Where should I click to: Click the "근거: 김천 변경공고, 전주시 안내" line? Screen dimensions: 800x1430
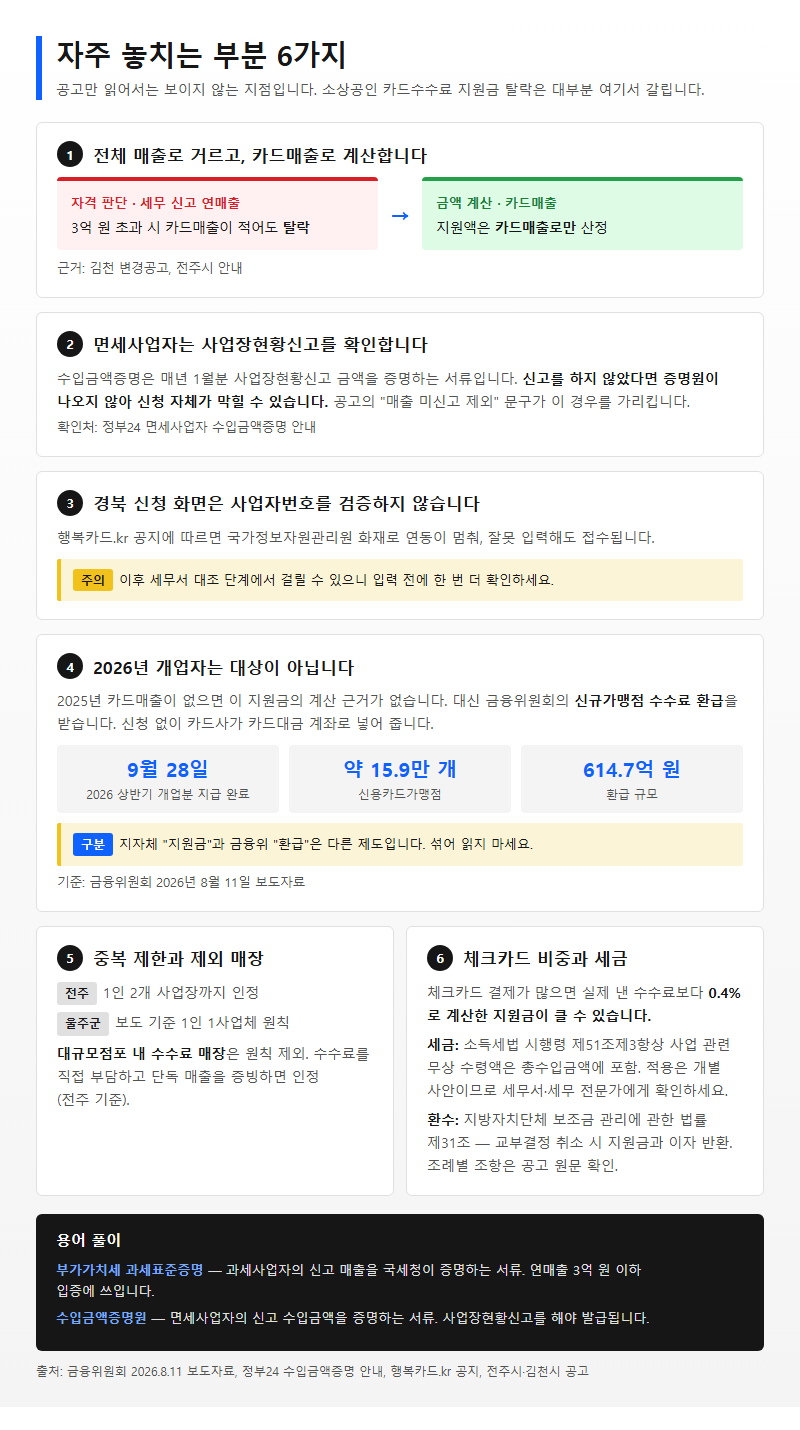(150, 268)
